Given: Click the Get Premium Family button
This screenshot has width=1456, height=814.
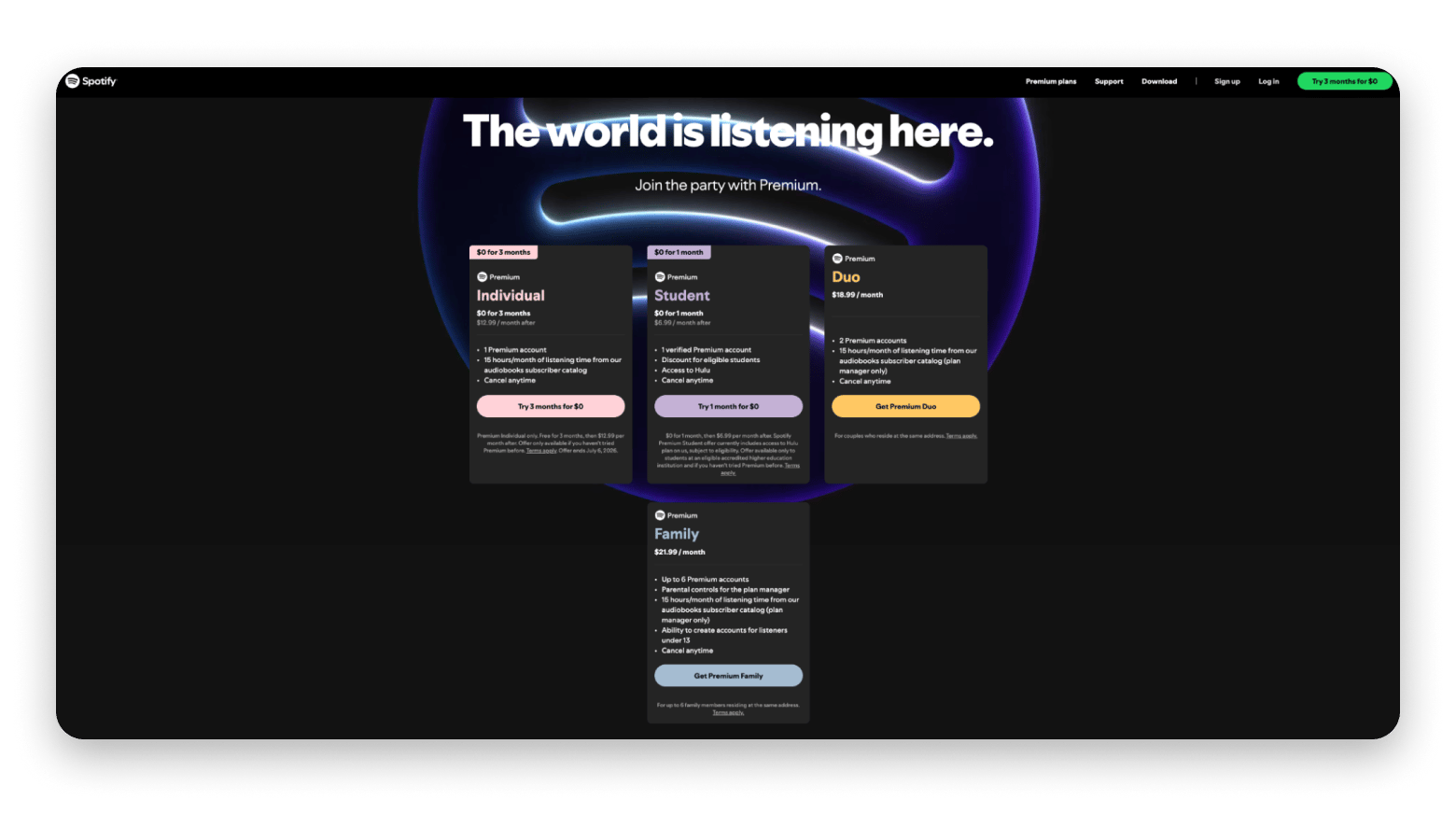Looking at the screenshot, I should tap(728, 675).
